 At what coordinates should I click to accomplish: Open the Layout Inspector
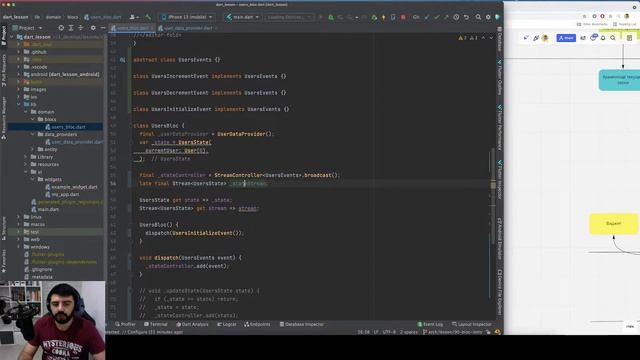tap(472, 324)
